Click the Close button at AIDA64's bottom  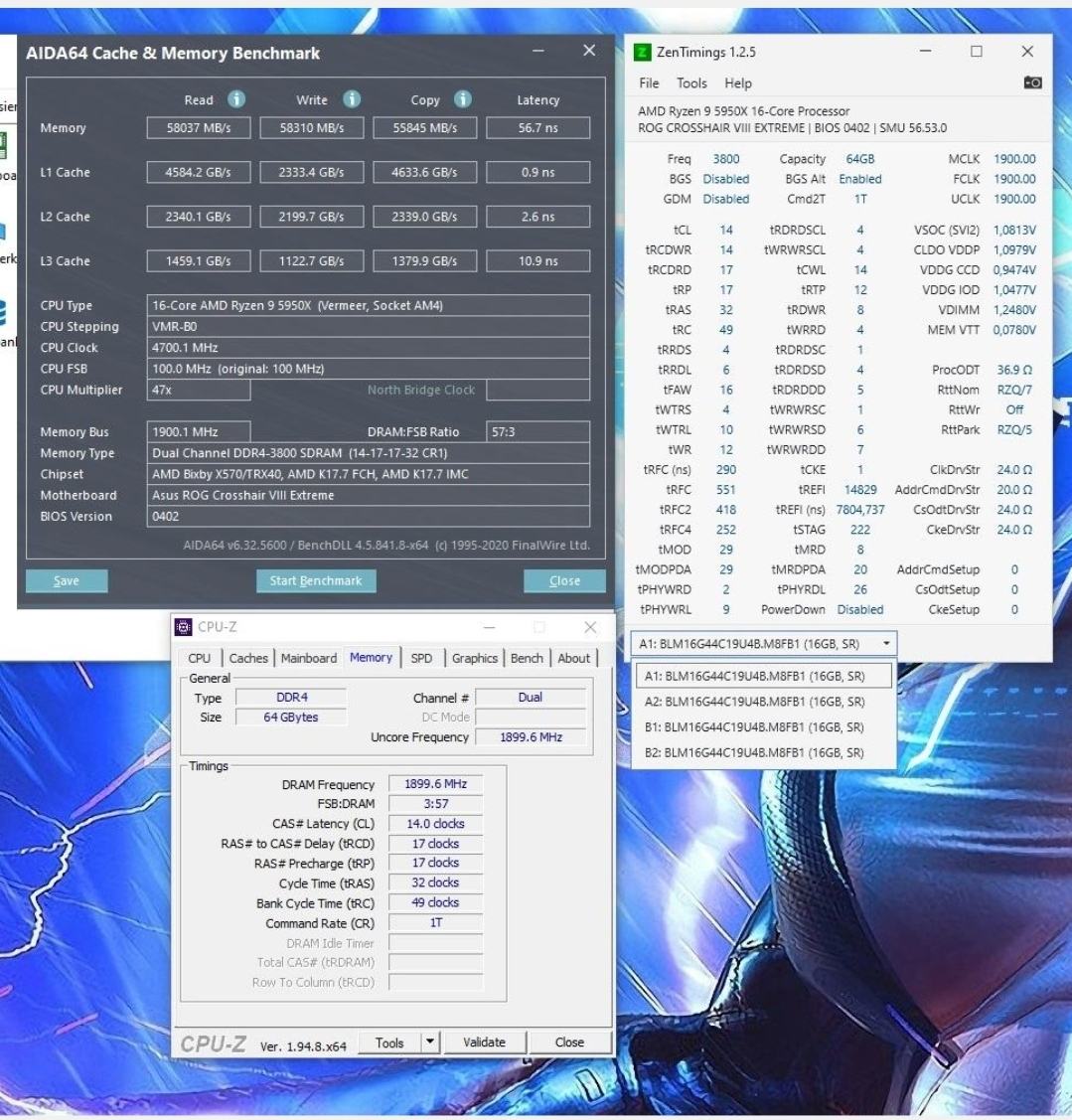click(x=564, y=581)
